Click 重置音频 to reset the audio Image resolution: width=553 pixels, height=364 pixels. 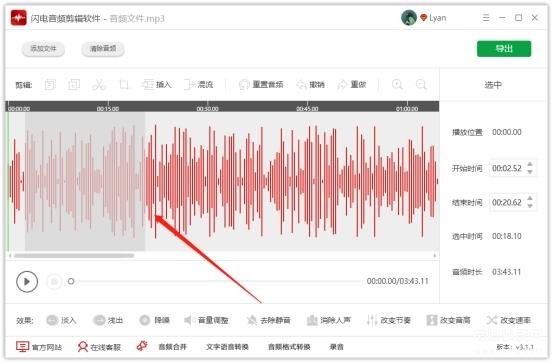coord(261,85)
